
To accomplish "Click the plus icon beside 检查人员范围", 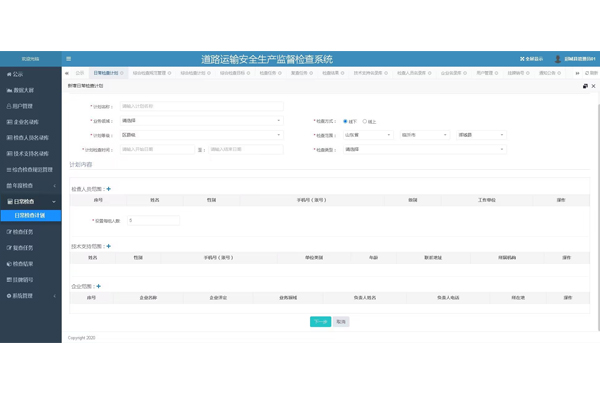I will point(109,189).
